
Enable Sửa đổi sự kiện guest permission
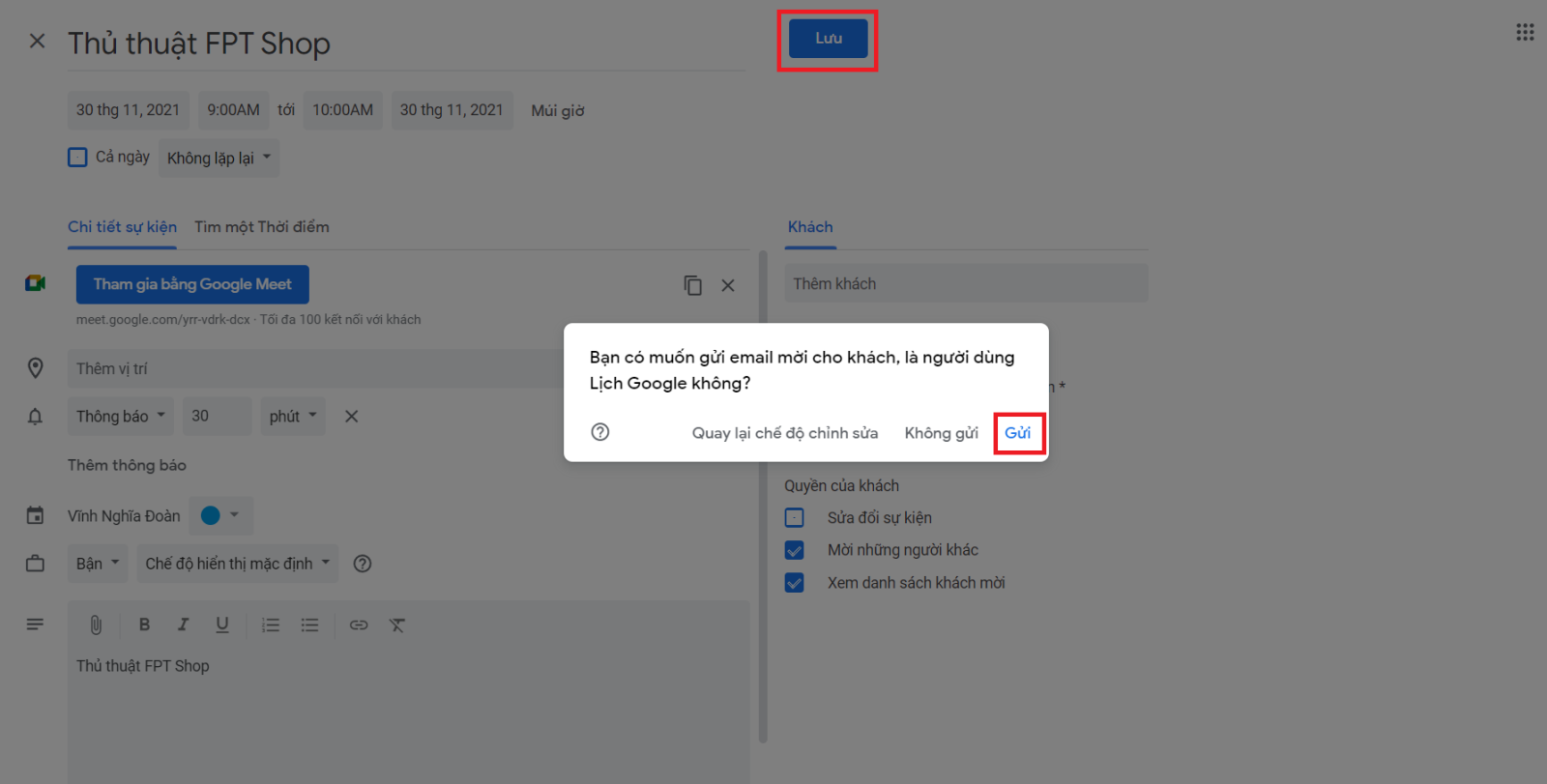794,517
